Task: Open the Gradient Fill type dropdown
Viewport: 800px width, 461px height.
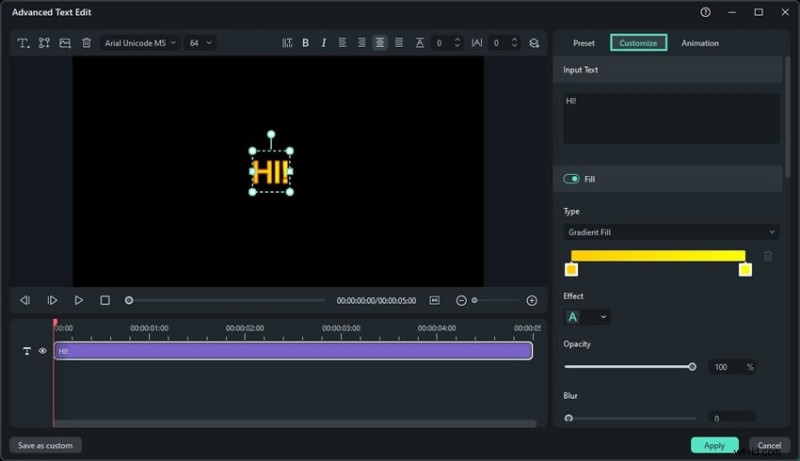Action: click(x=671, y=232)
